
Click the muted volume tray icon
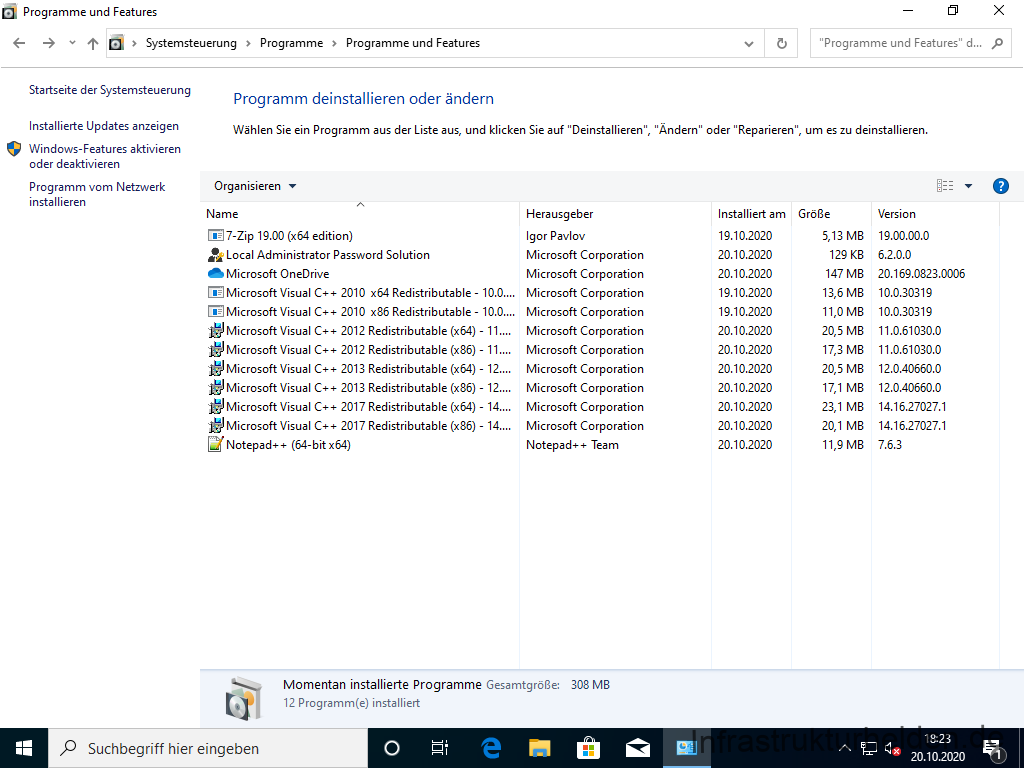pyautogui.click(x=892, y=749)
